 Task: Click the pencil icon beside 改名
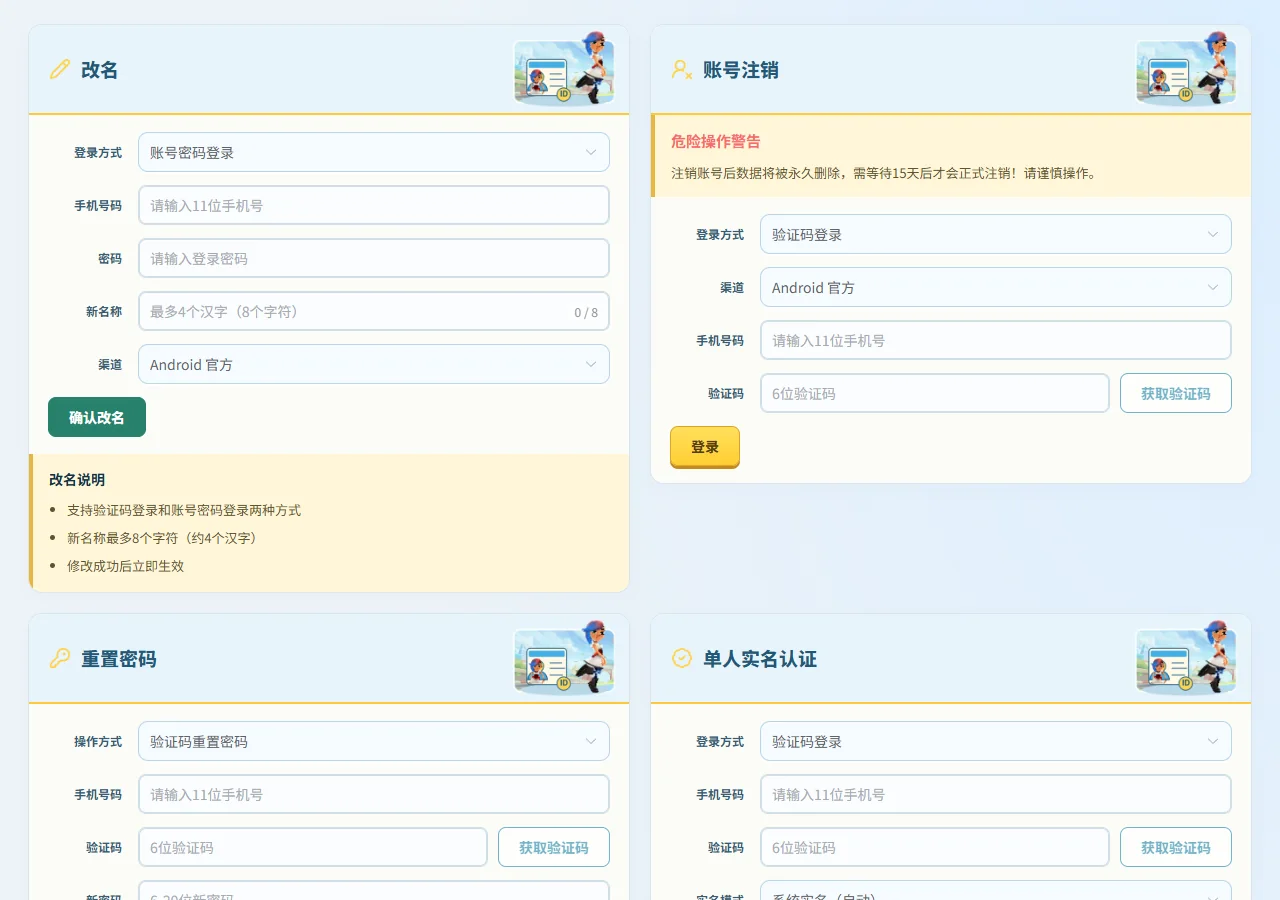click(60, 69)
